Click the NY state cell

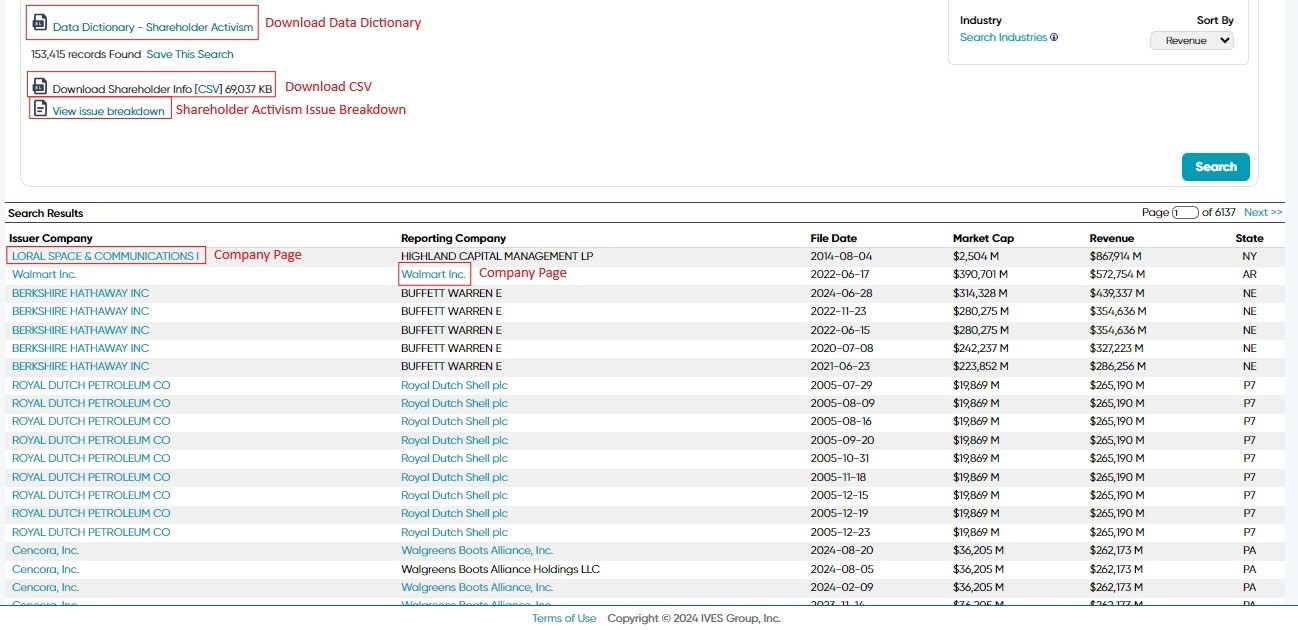point(1249,256)
